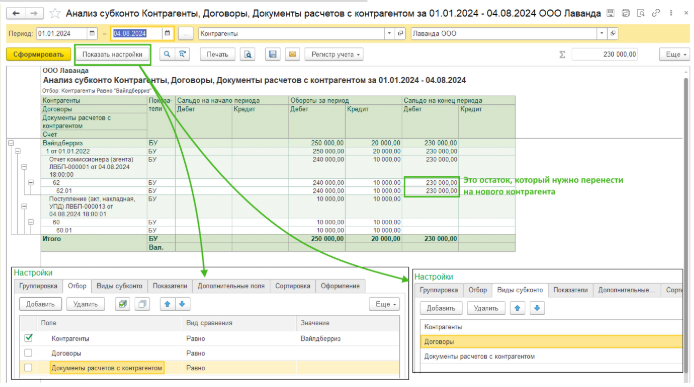Enable the Договоры filter checkbox
The height and width of the screenshot is (387, 694).
[28, 353]
